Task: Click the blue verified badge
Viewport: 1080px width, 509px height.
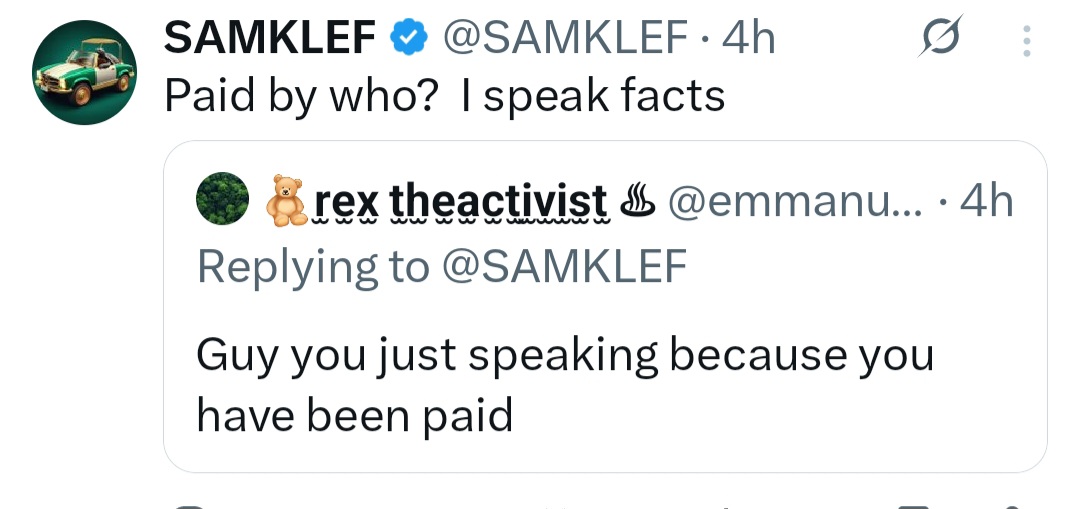Action: pyautogui.click(x=408, y=39)
